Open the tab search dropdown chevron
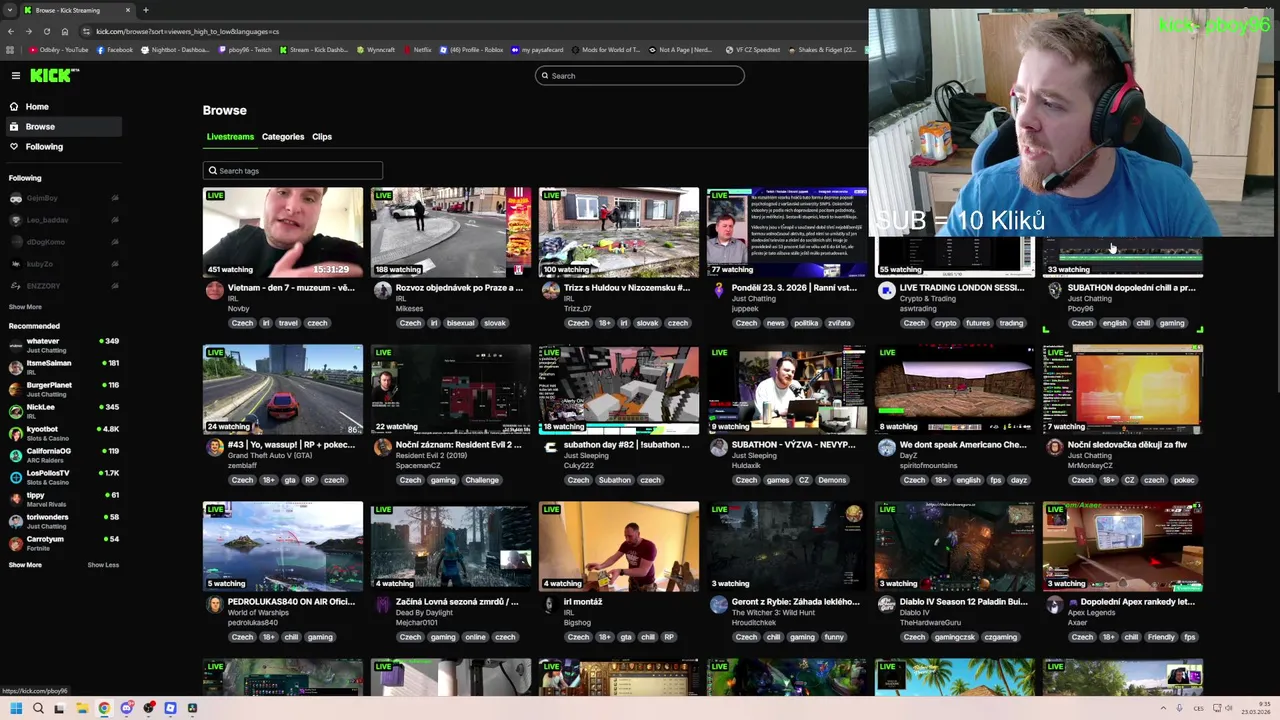Image resolution: width=1280 pixels, height=720 pixels. 11,10
